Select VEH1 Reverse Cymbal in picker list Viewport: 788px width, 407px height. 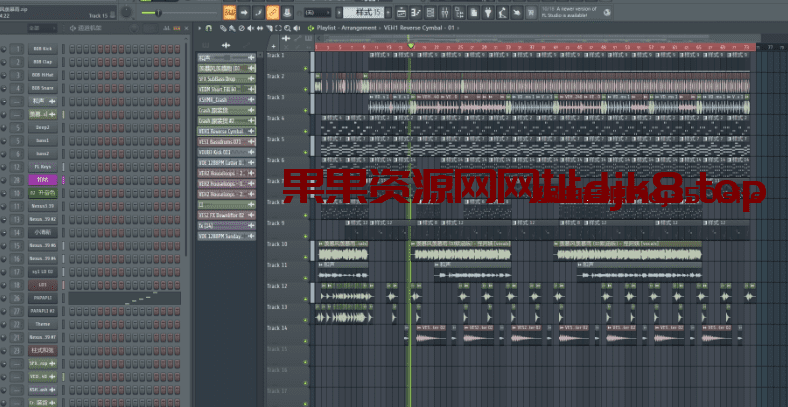[x=222, y=131]
